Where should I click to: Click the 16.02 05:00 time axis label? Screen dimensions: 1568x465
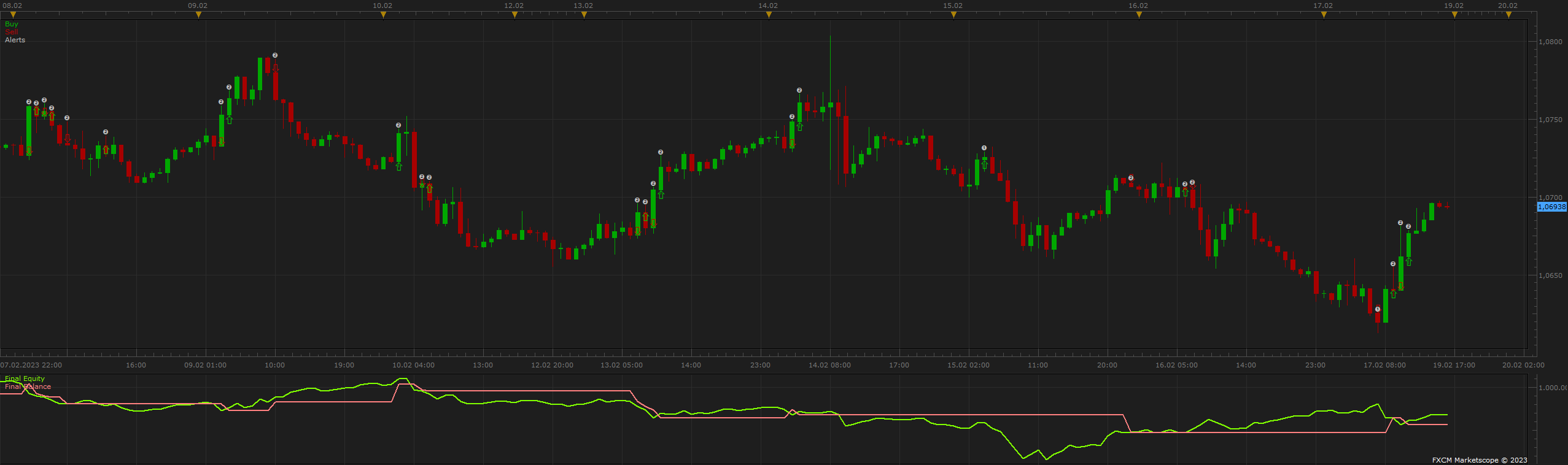[1176, 365]
